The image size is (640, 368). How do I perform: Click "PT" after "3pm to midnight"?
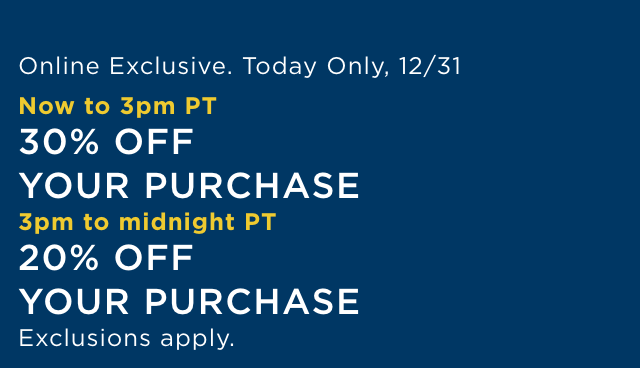click(x=260, y=222)
